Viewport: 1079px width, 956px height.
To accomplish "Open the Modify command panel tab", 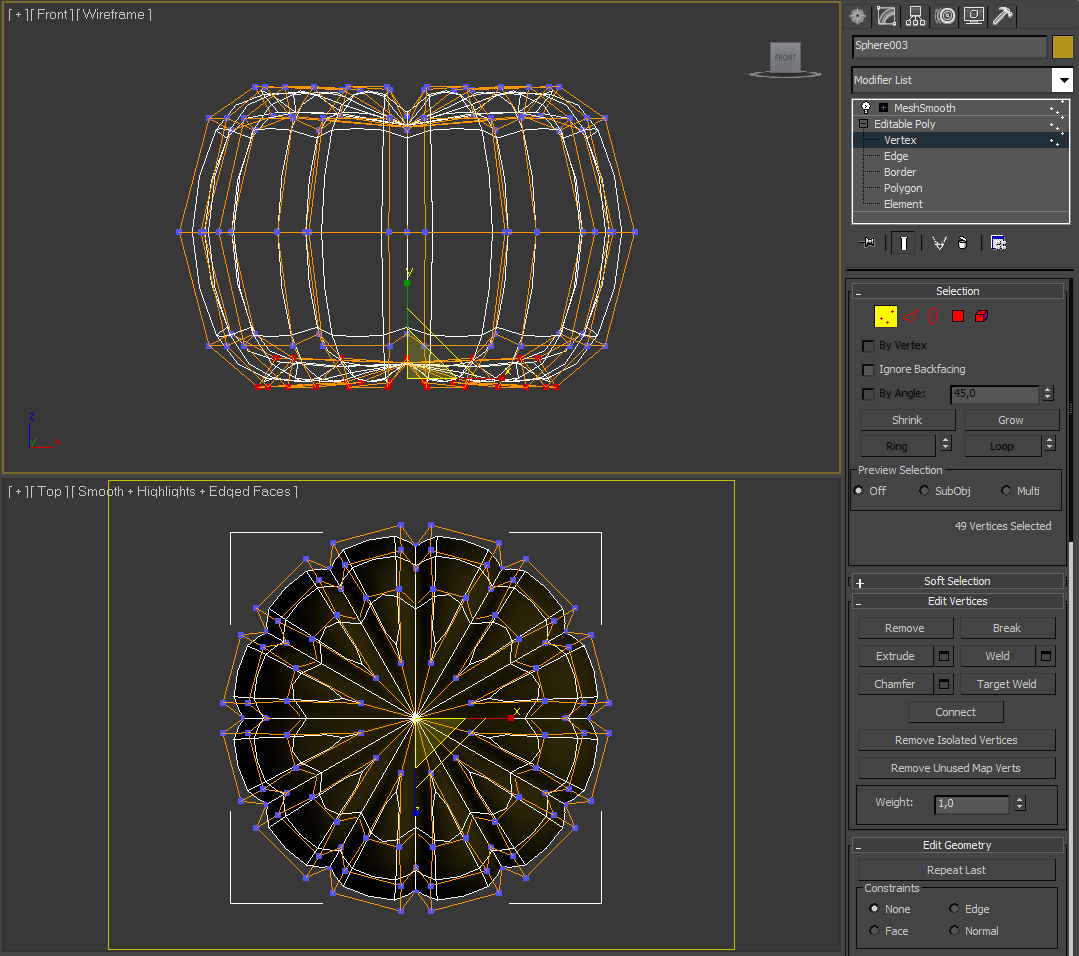I will 886,16.
